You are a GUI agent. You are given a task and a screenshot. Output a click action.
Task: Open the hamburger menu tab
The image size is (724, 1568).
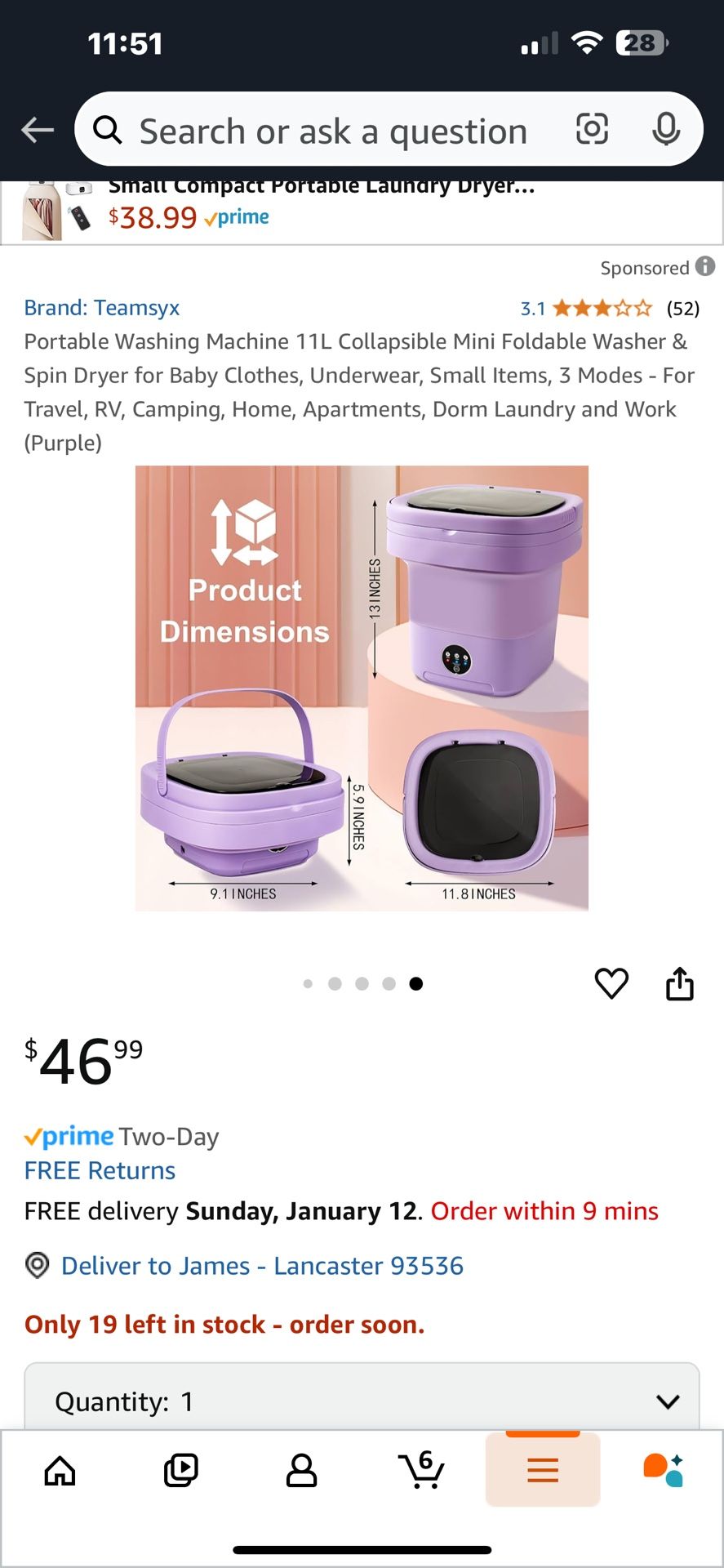pos(543,1471)
